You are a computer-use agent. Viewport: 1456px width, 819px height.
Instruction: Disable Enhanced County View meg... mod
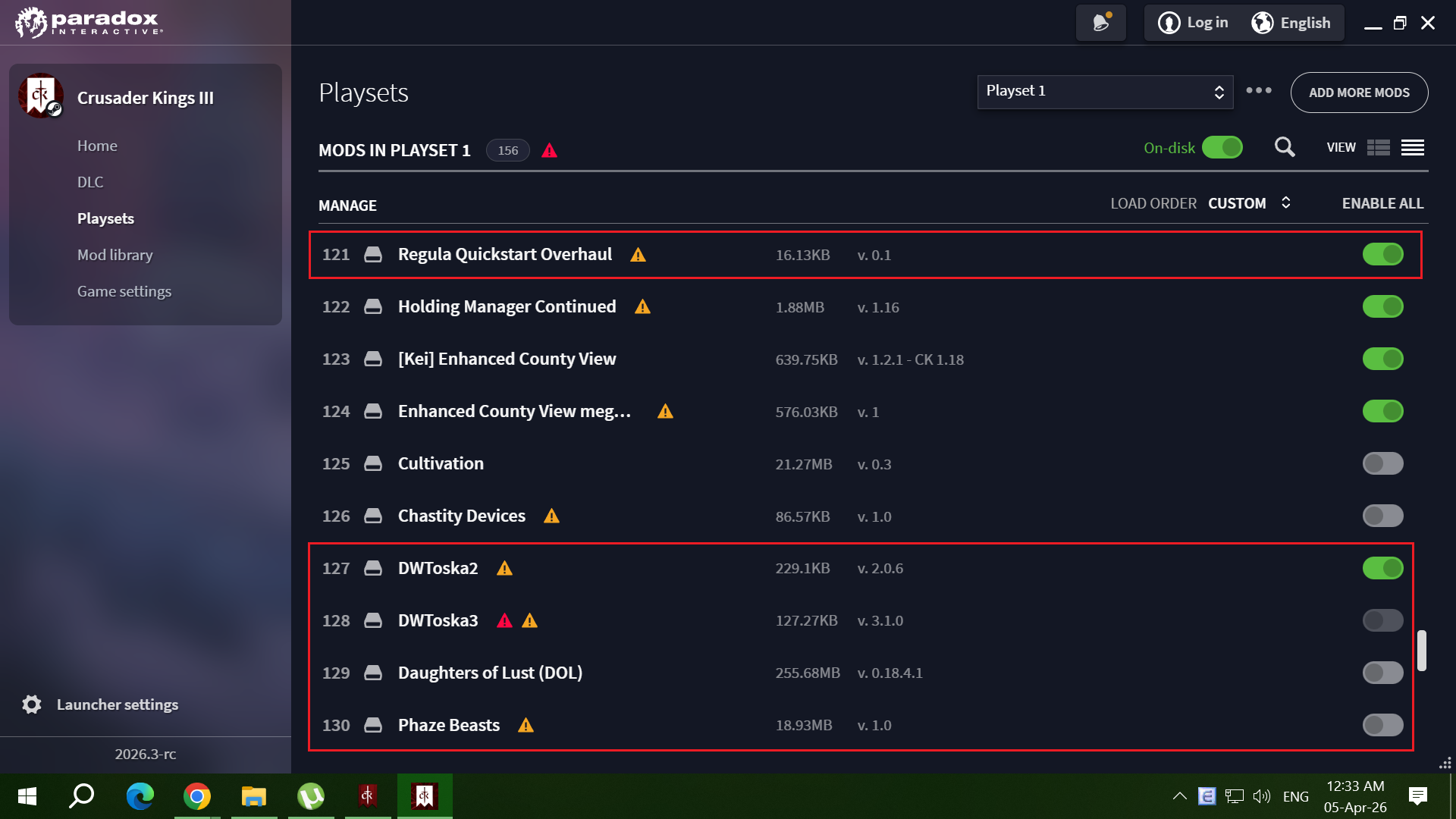click(x=1383, y=412)
